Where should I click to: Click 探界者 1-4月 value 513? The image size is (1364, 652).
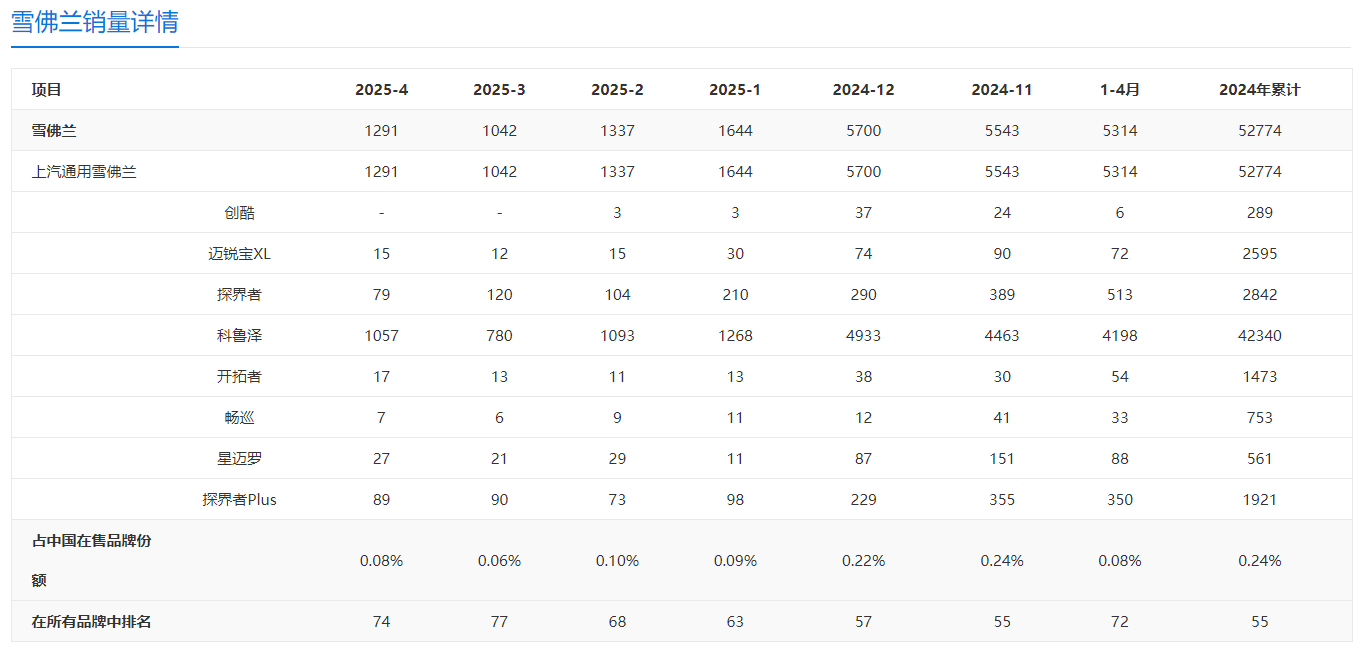[x=1120, y=295]
